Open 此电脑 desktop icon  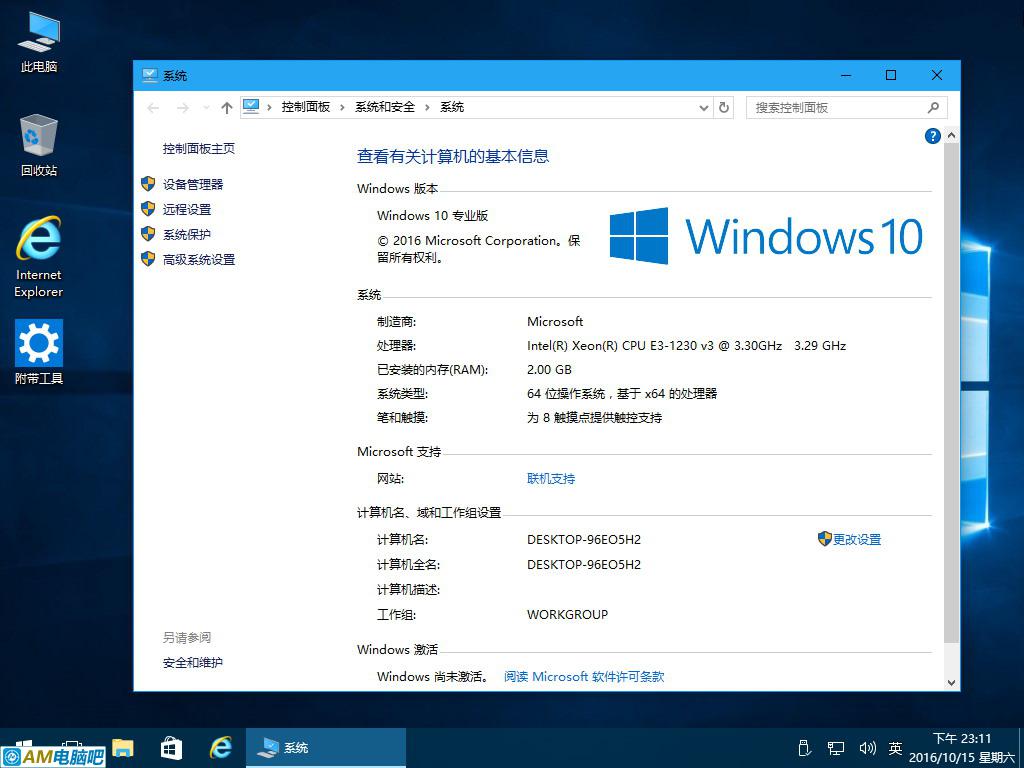pyautogui.click(x=39, y=42)
